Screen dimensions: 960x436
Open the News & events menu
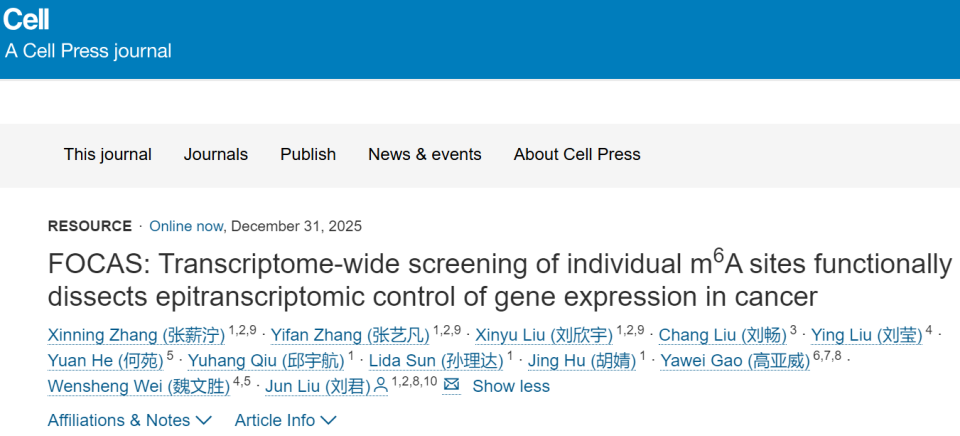425,154
